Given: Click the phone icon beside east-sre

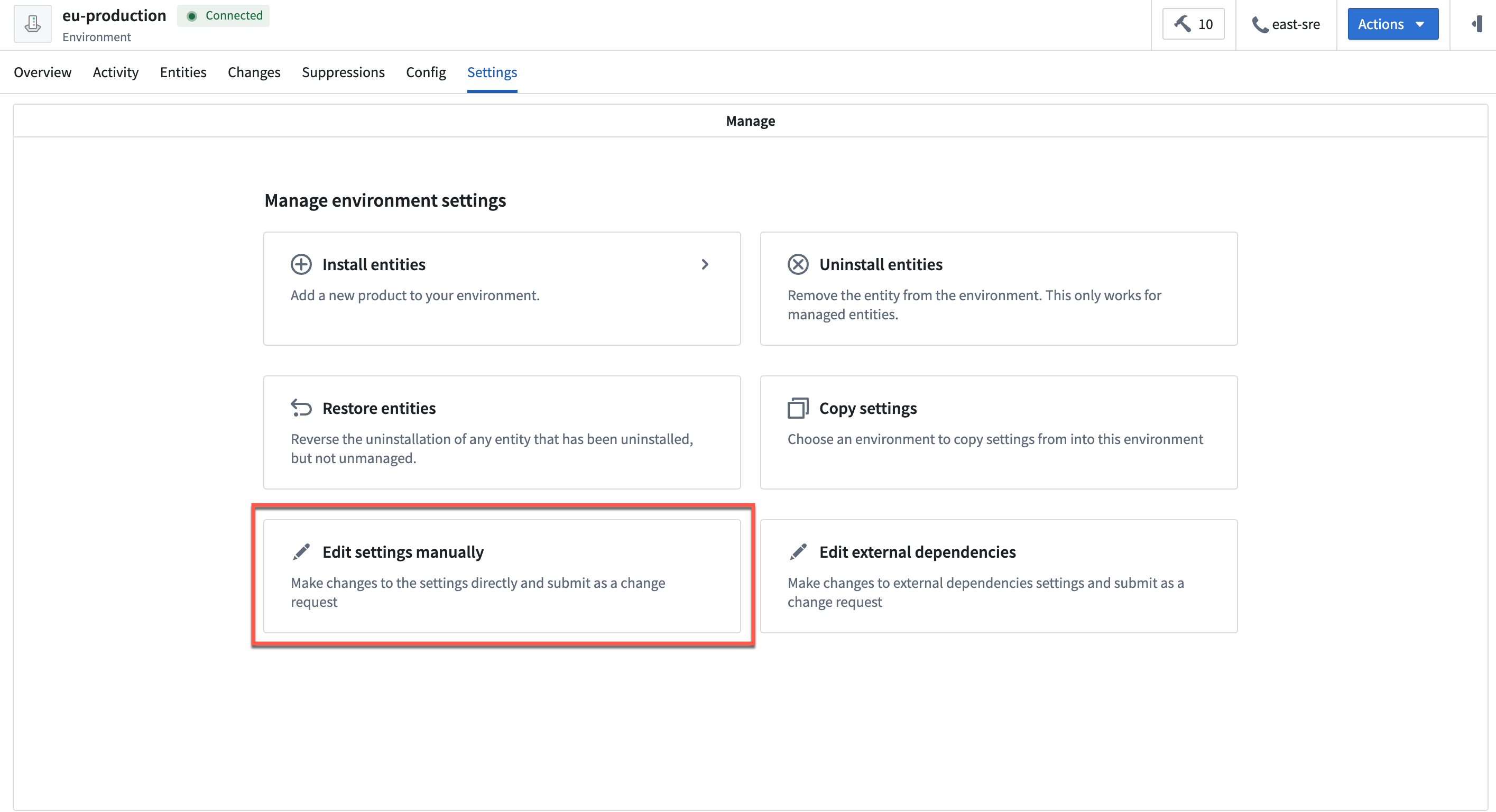Looking at the screenshot, I should [x=1260, y=24].
